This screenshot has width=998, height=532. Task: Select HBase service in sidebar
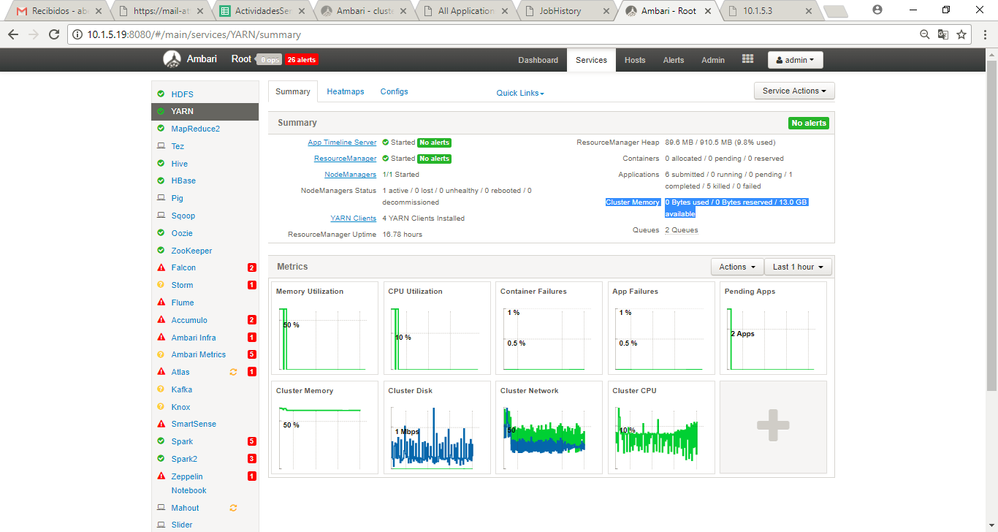coord(183,181)
